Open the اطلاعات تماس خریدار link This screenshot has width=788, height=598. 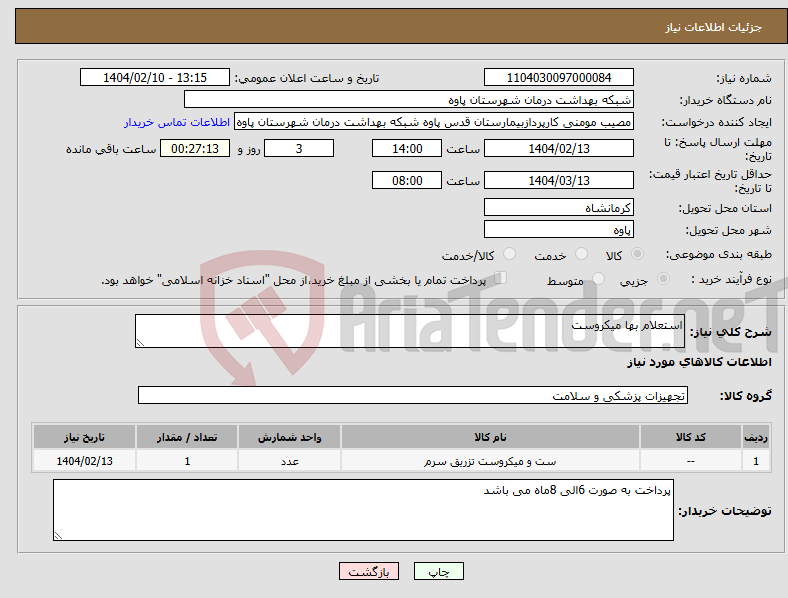[x=177, y=122]
